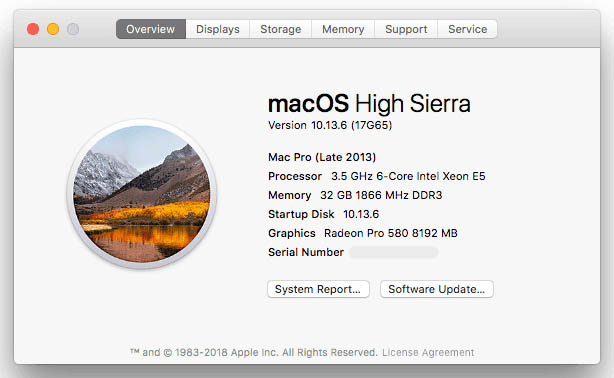Close the About This Mac window
The height and width of the screenshot is (378, 614).
(x=33, y=29)
